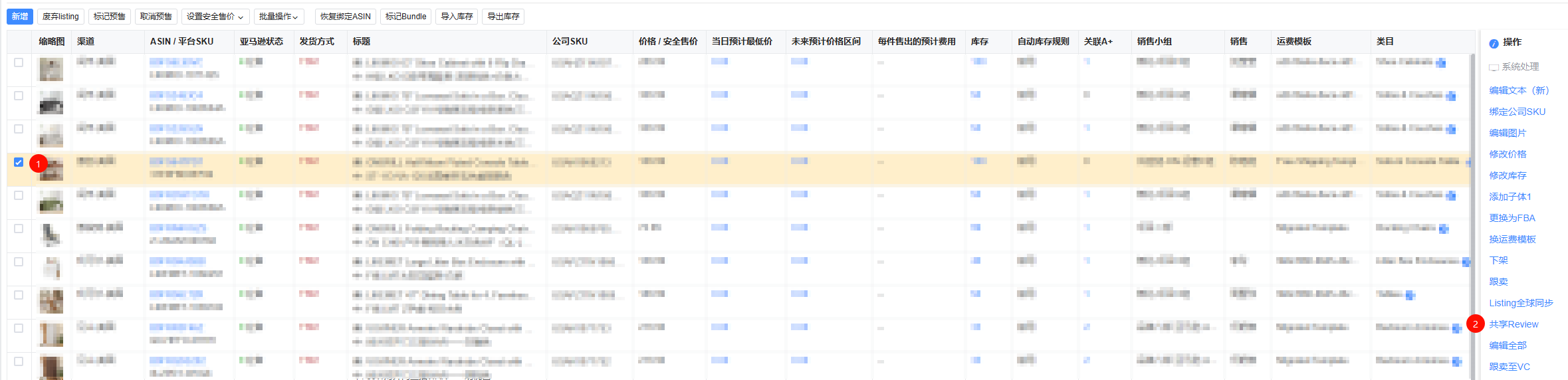The image size is (1568, 380).
Task: Uncheck the highlighted row's checkbox
Action: (19, 162)
